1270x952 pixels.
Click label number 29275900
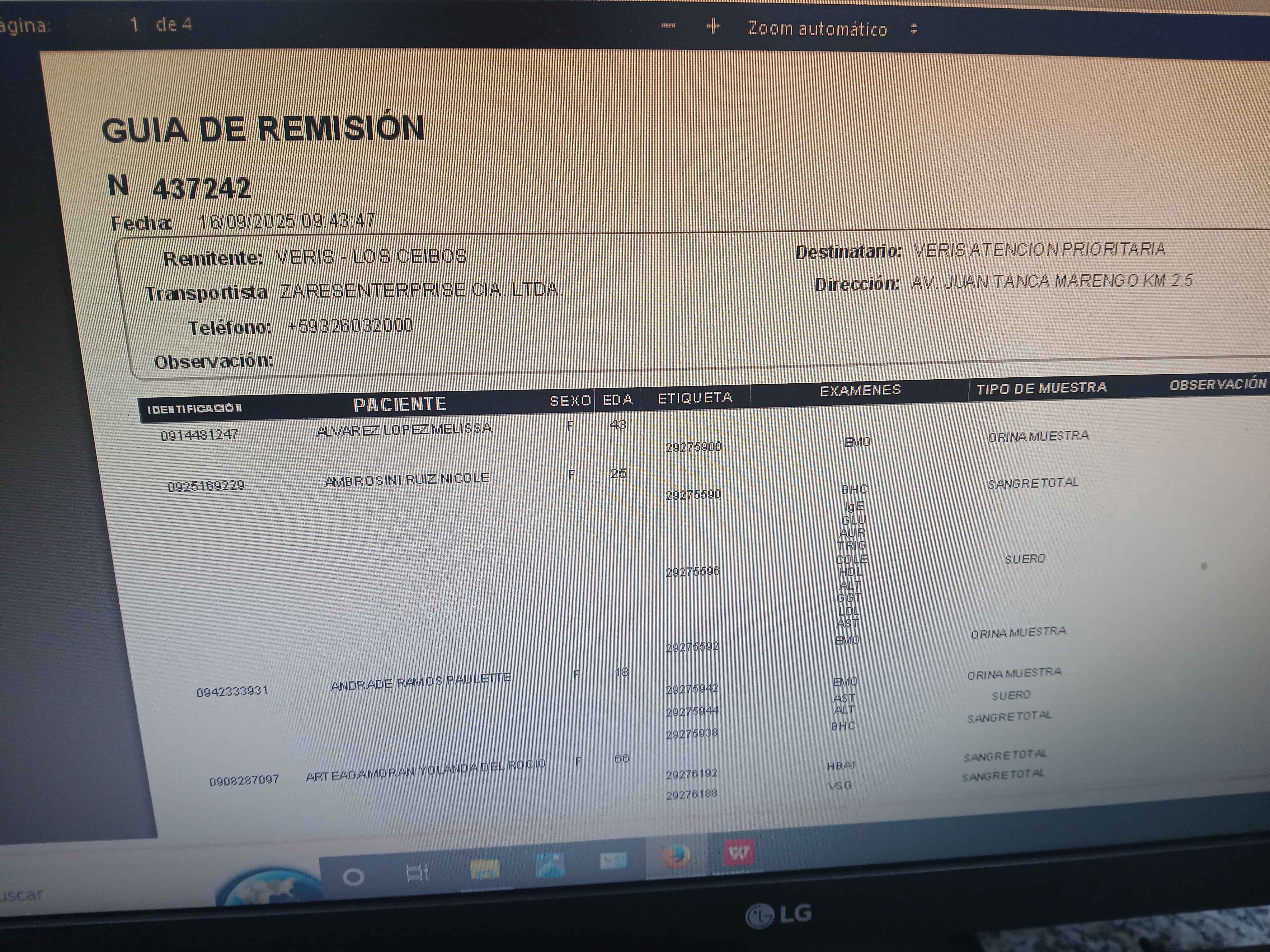click(693, 447)
